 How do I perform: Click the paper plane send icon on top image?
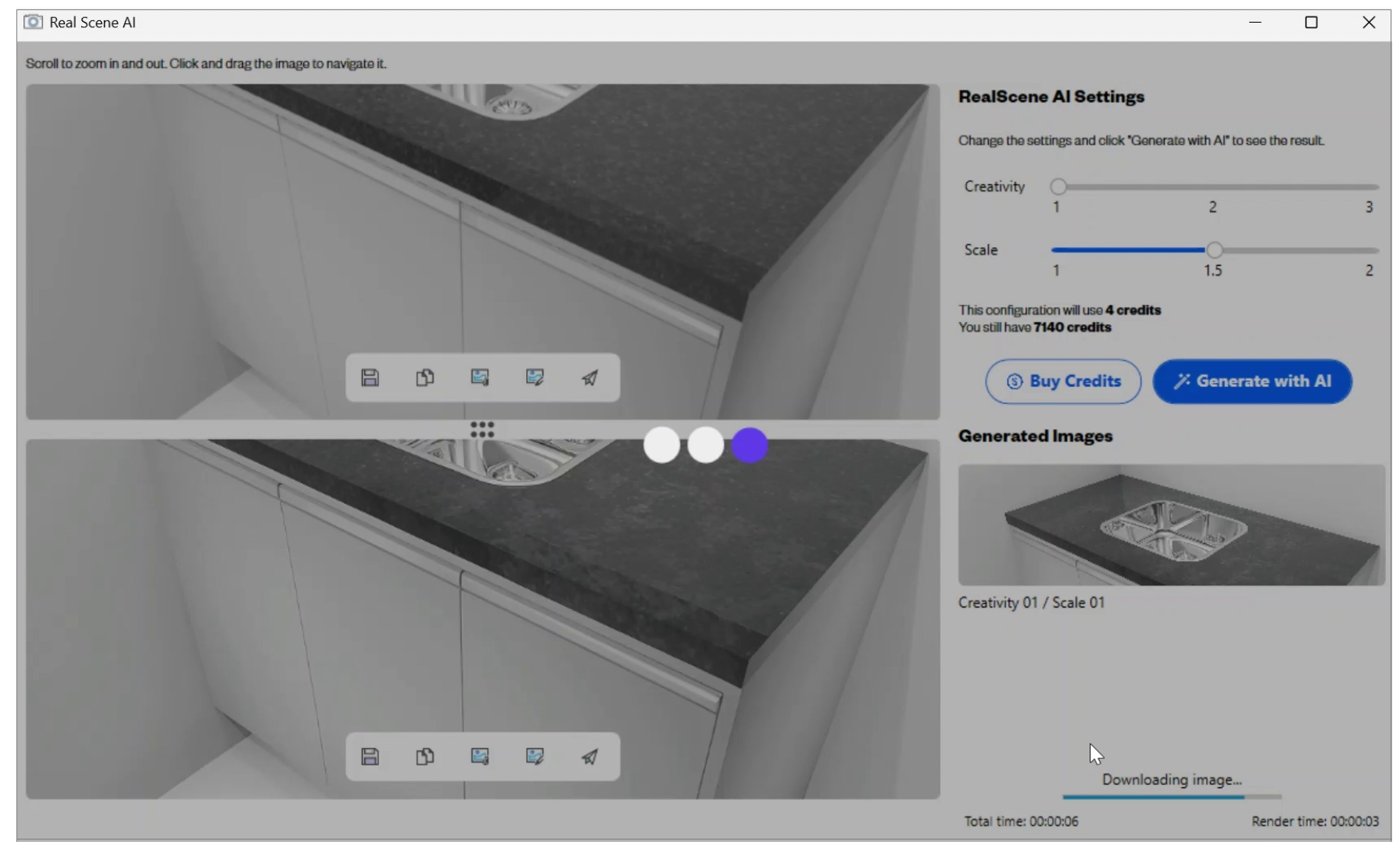590,378
